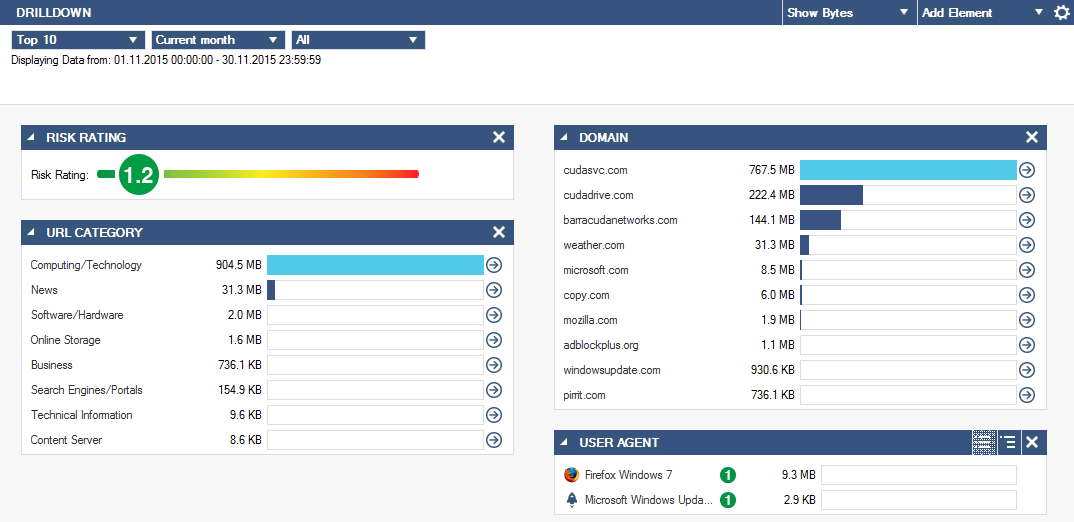Screen dimensions: 1074x522
Task: Drill into cudadrive.com arrow icon
Action: click(1026, 195)
